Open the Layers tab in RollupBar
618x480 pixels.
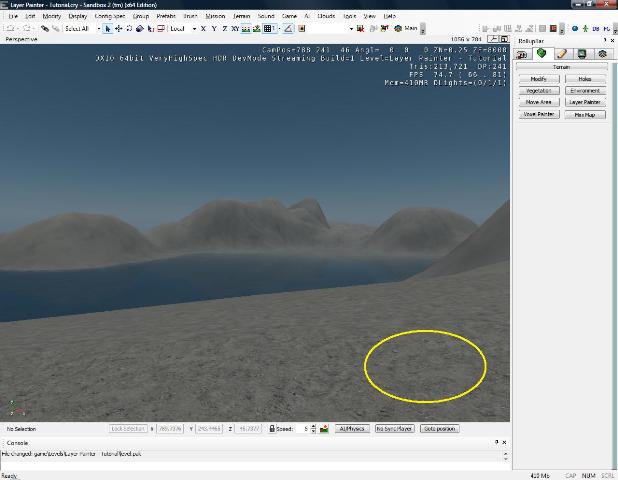point(602,53)
